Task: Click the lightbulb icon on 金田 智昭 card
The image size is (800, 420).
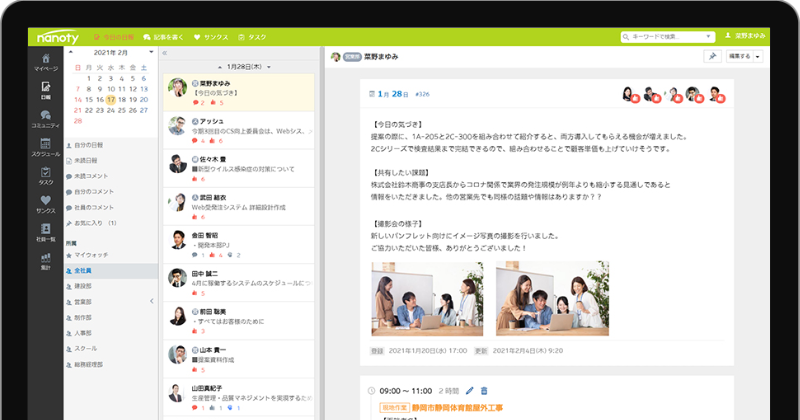Action: [230, 255]
